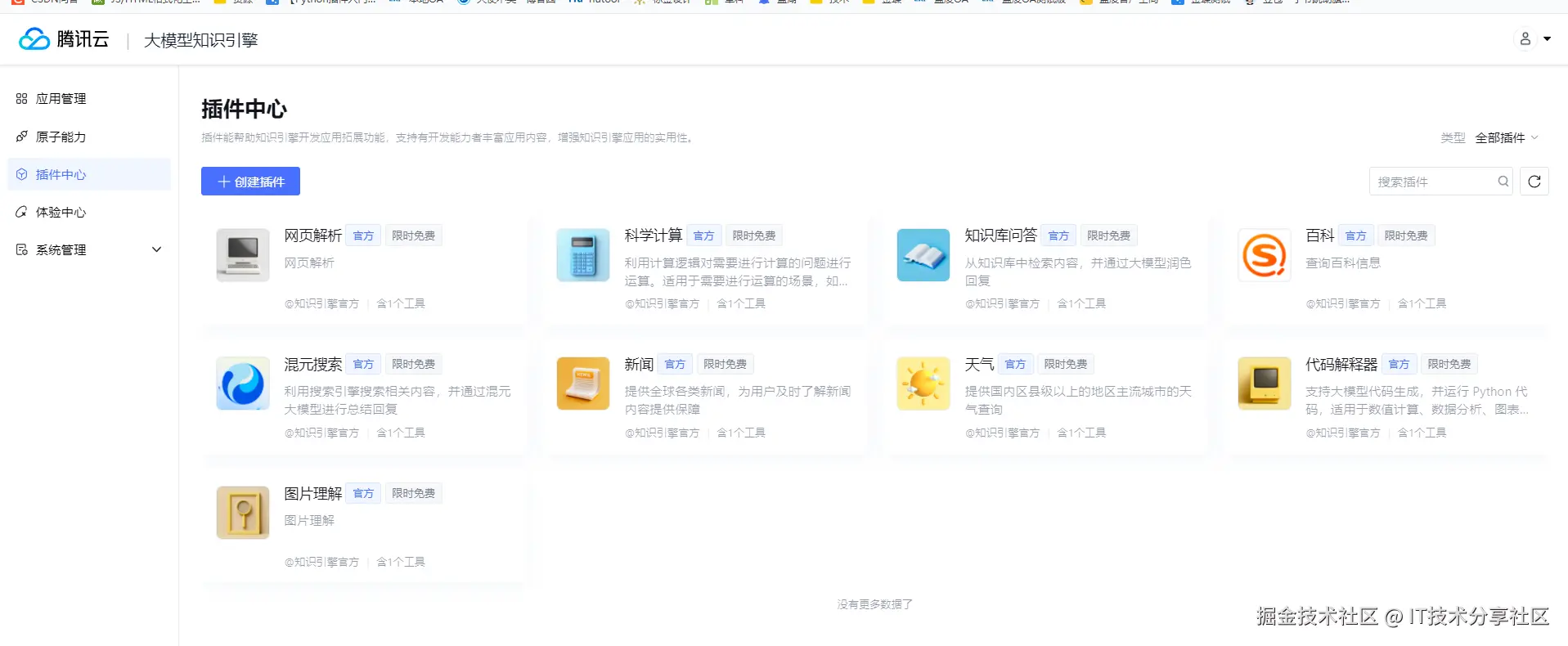The width and height of the screenshot is (1568, 646).
Task: Expand the 系统管理 chevron
Action: pos(157,249)
